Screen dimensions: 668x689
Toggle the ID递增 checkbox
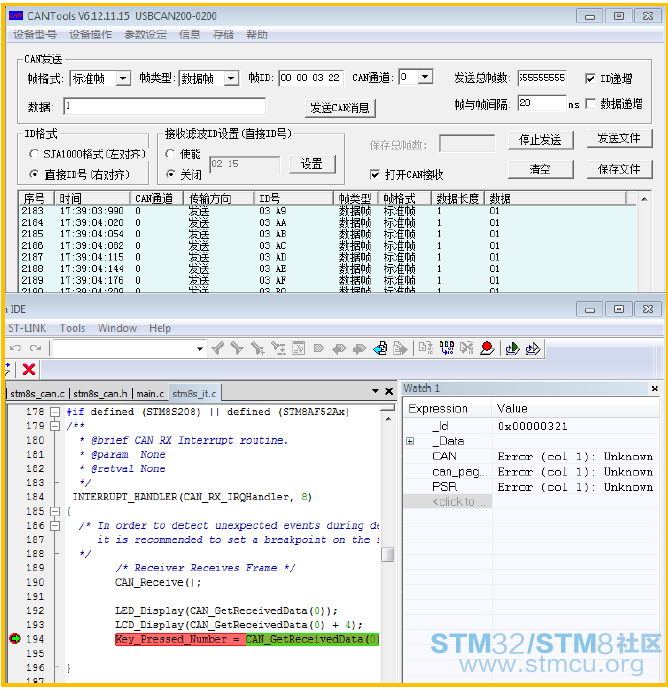(590, 79)
